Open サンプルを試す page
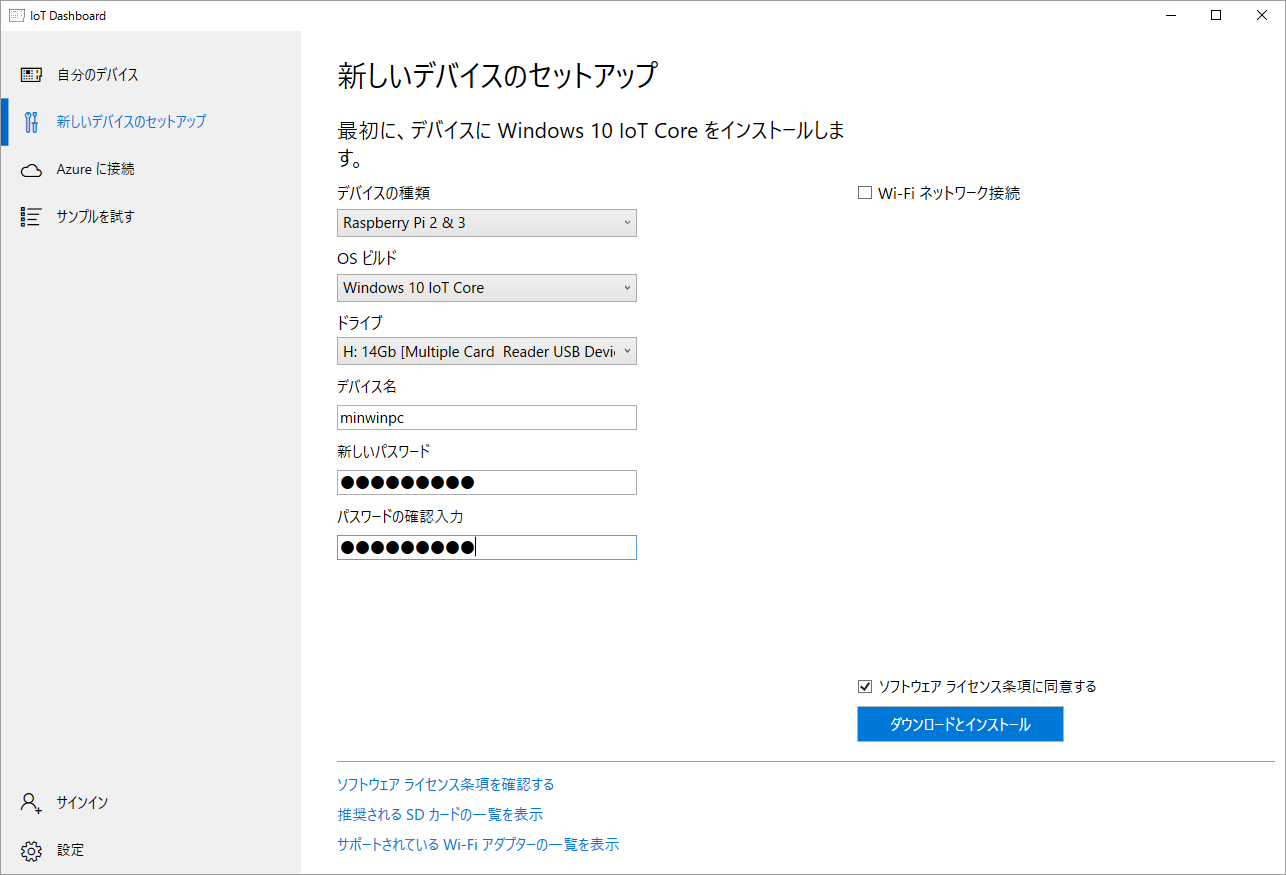The width and height of the screenshot is (1286, 875). 150,217
